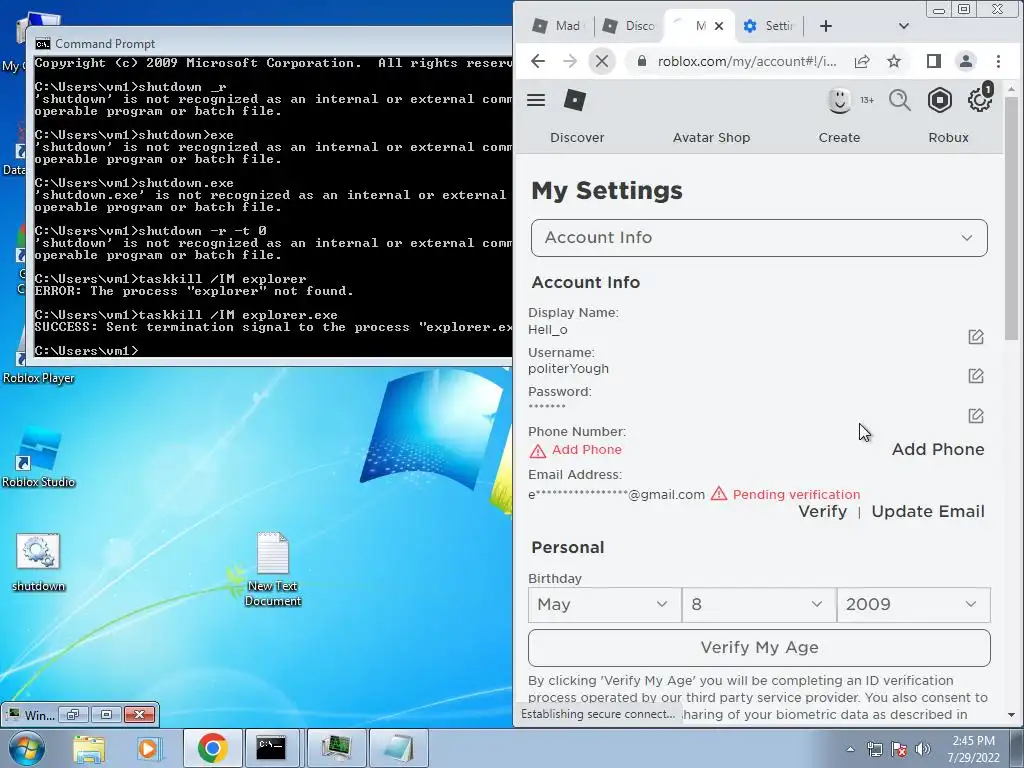Open the avatar profile icon in Roblox header

839,100
